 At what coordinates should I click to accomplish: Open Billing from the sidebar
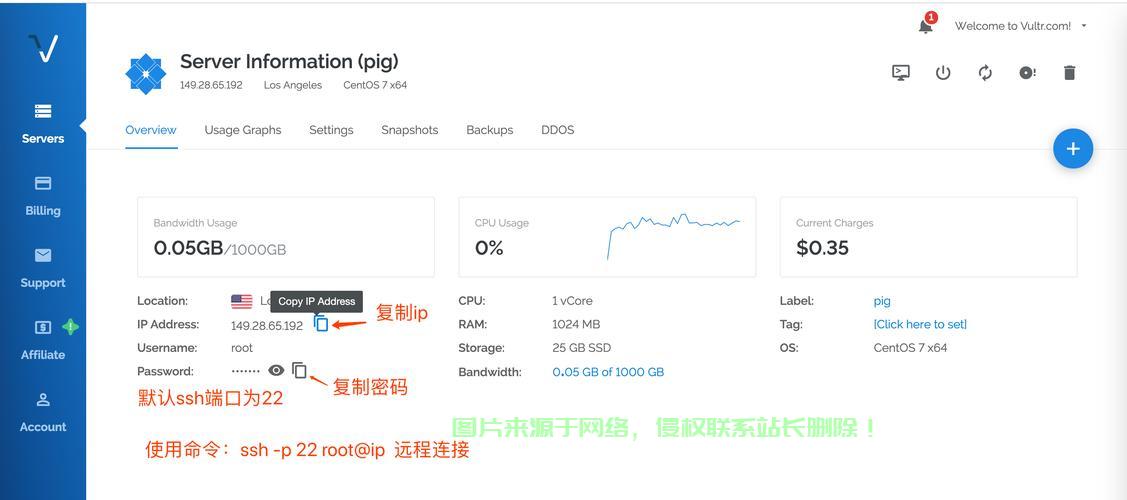(x=42, y=196)
